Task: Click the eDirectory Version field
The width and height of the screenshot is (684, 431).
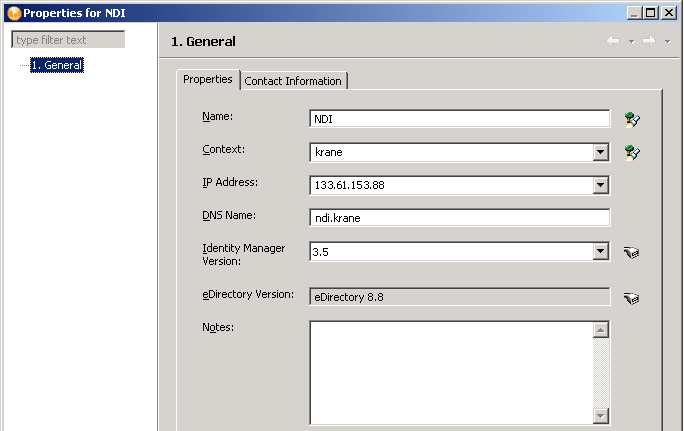Action: [x=459, y=297]
